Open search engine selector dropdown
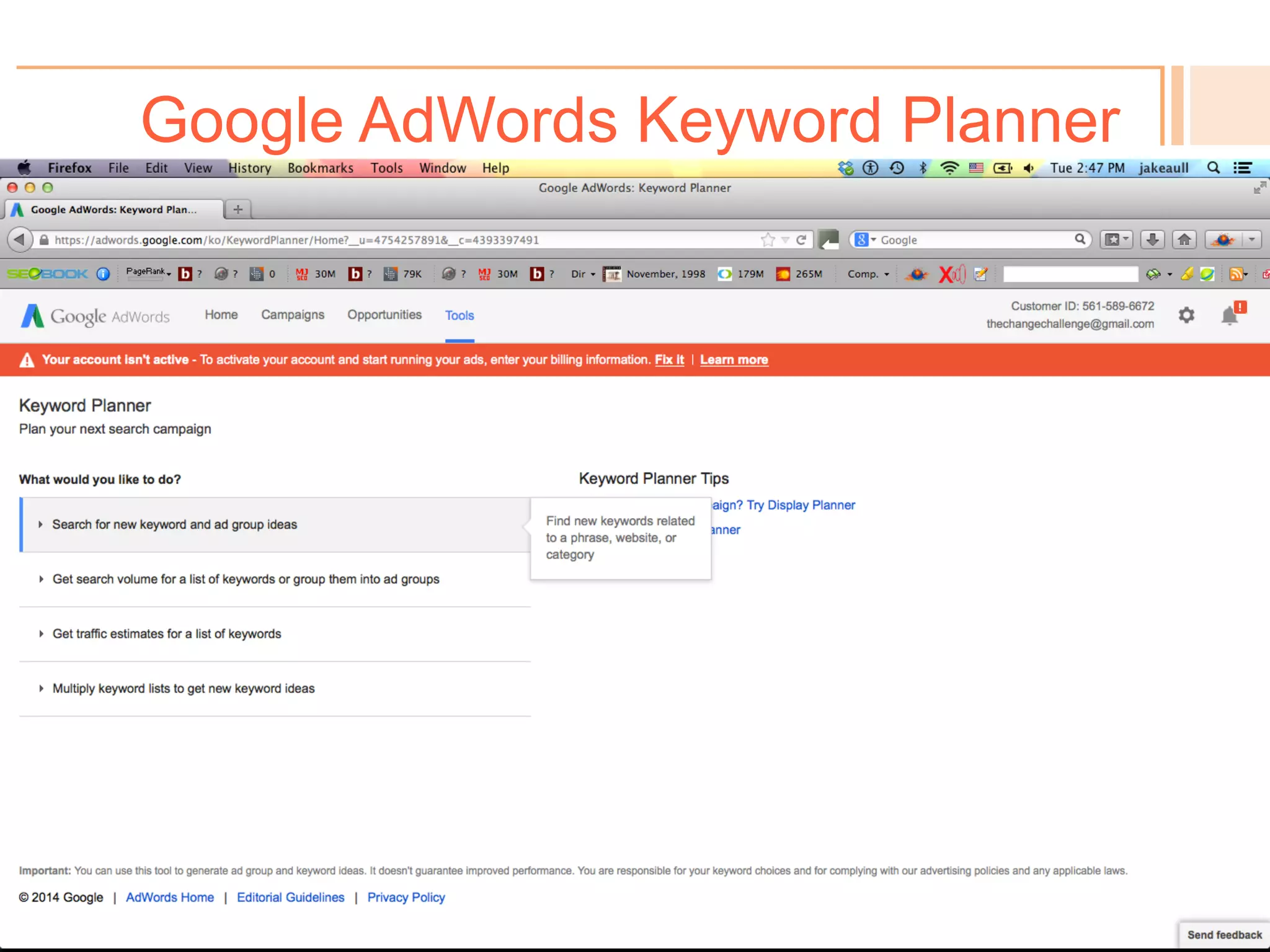1270x952 pixels. pyautogui.click(x=865, y=240)
